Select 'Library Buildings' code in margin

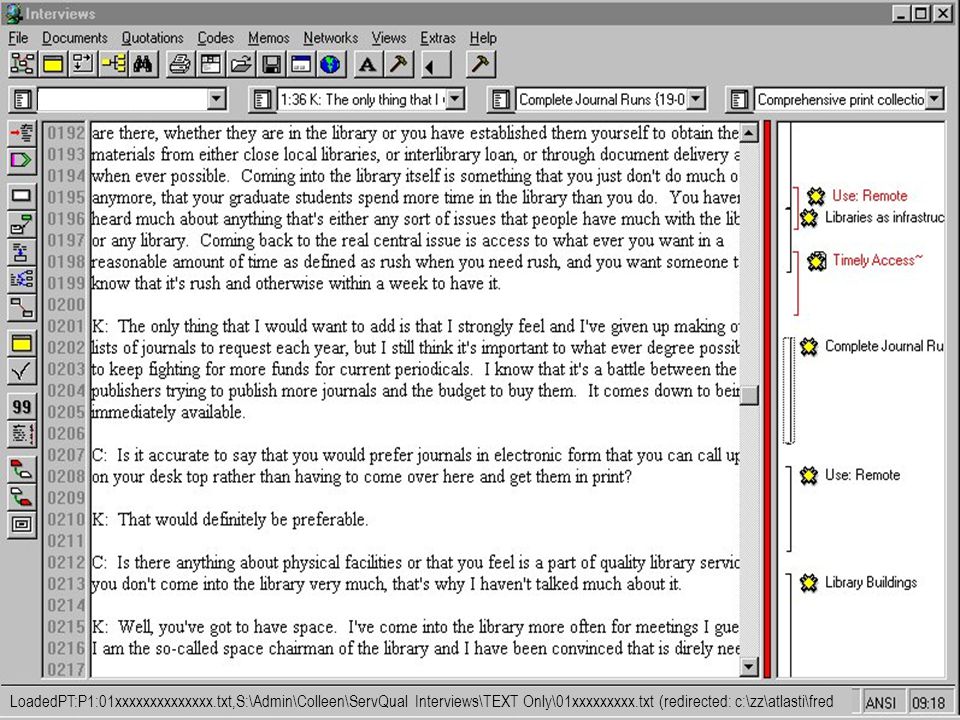(x=871, y=582)
